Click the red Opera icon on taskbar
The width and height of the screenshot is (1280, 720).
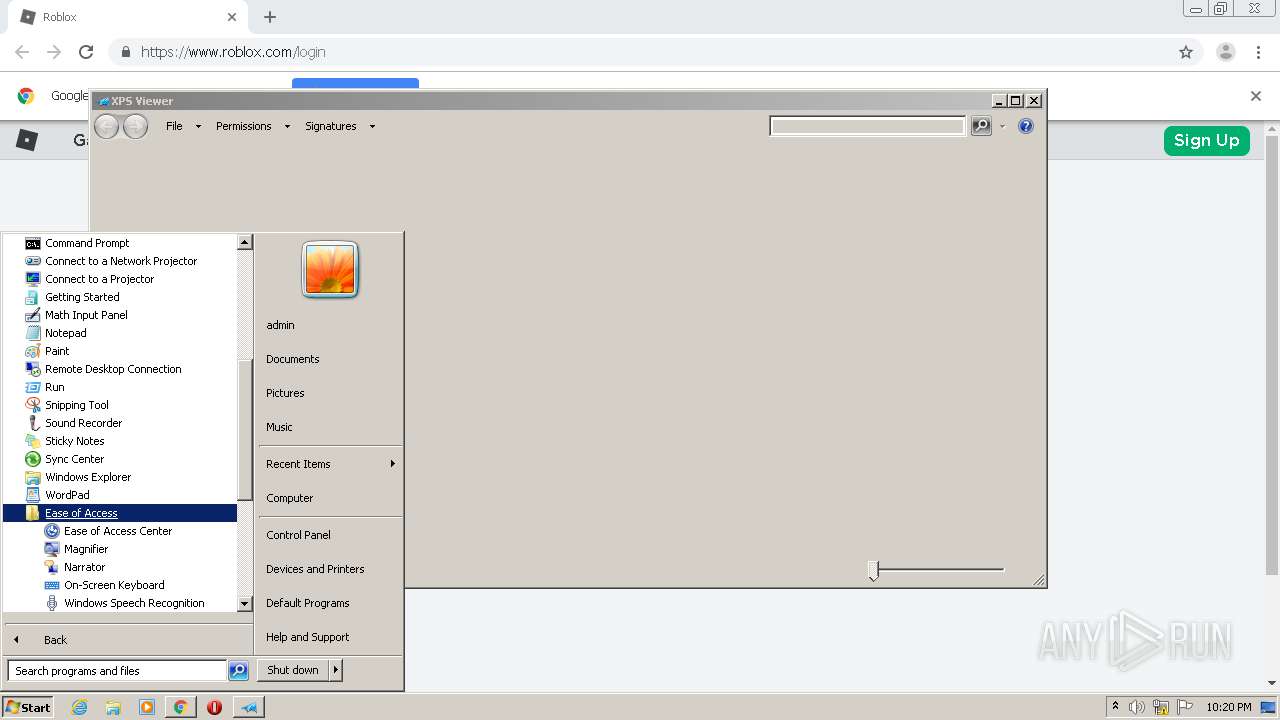(214, 707)
